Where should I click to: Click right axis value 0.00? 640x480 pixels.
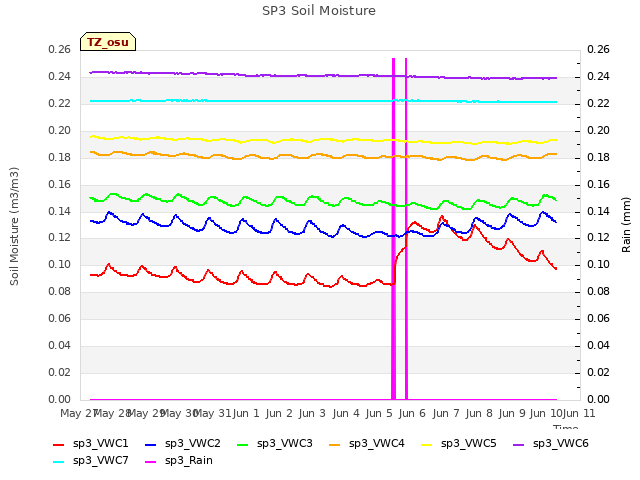(x=598, y=399)
